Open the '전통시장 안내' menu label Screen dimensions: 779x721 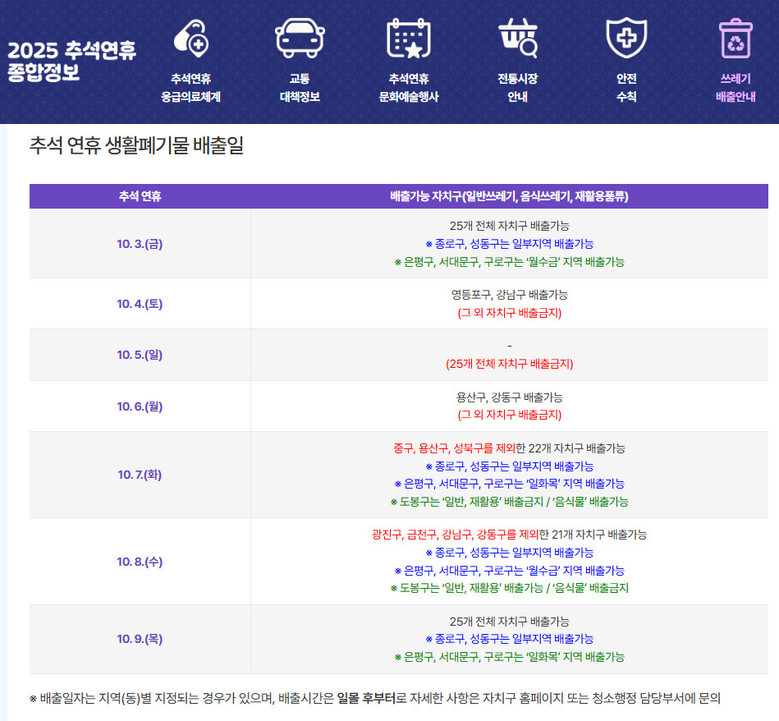[517, 88]
